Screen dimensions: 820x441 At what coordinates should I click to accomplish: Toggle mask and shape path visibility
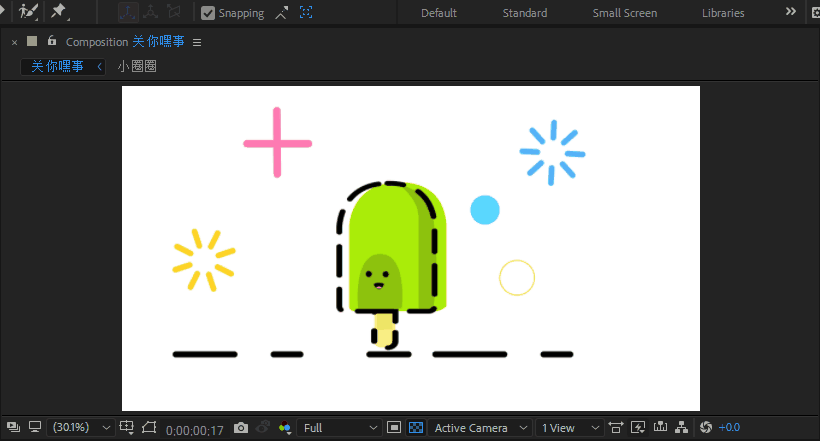(149, 427)
